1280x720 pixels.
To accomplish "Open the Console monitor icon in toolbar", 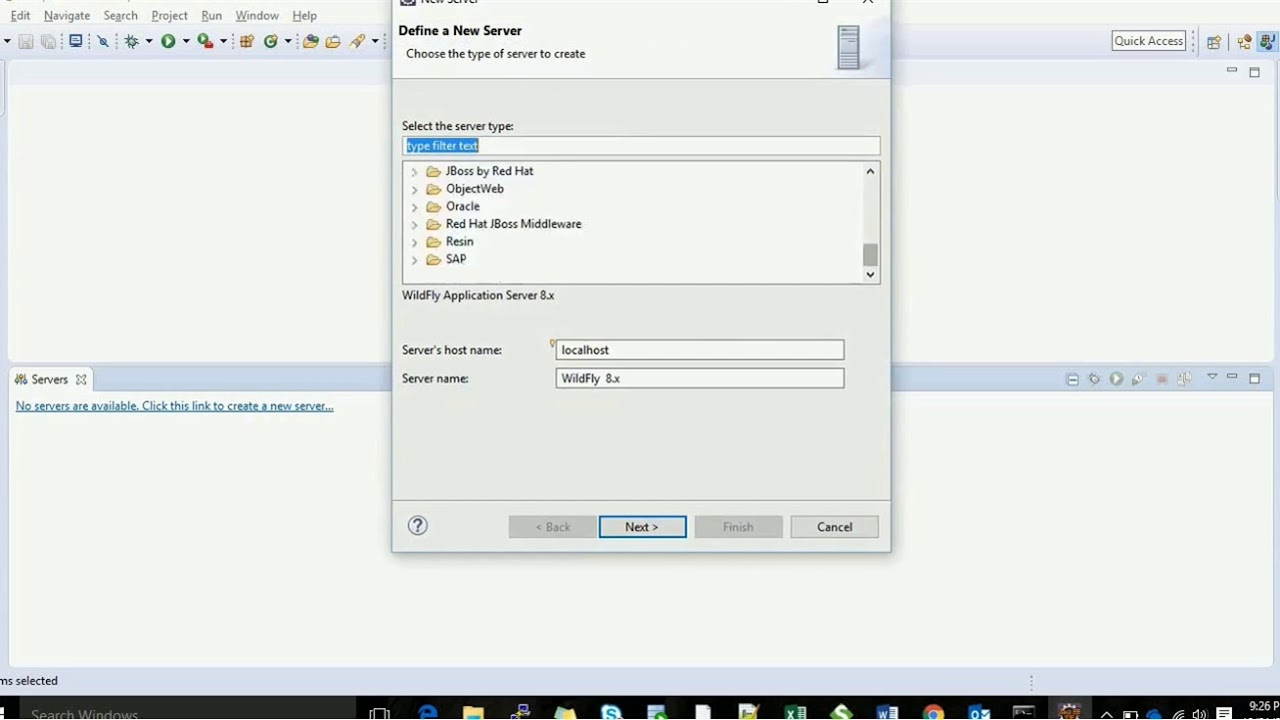I will pos(75,41).
